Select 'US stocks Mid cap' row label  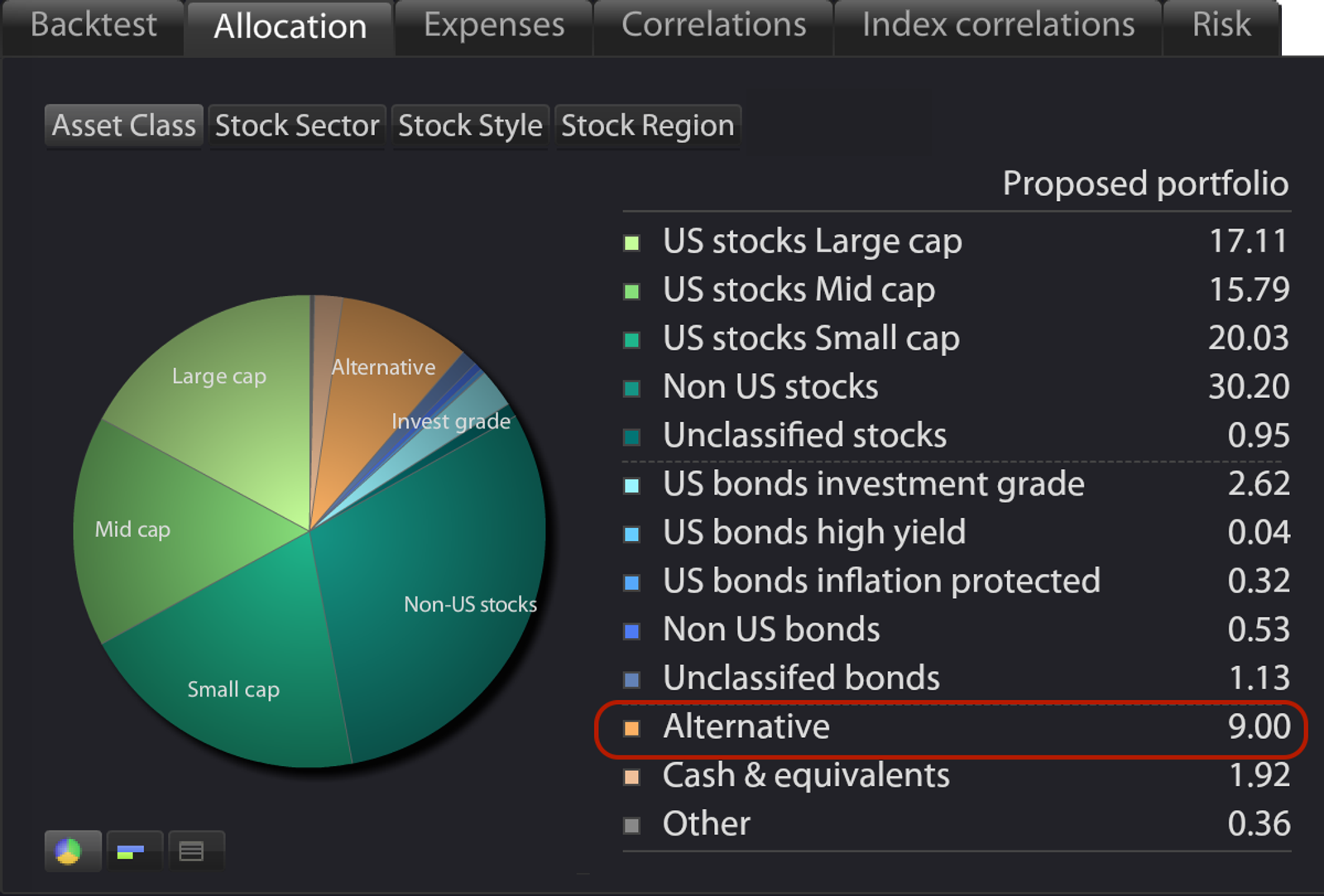click(x=799, y=290)
